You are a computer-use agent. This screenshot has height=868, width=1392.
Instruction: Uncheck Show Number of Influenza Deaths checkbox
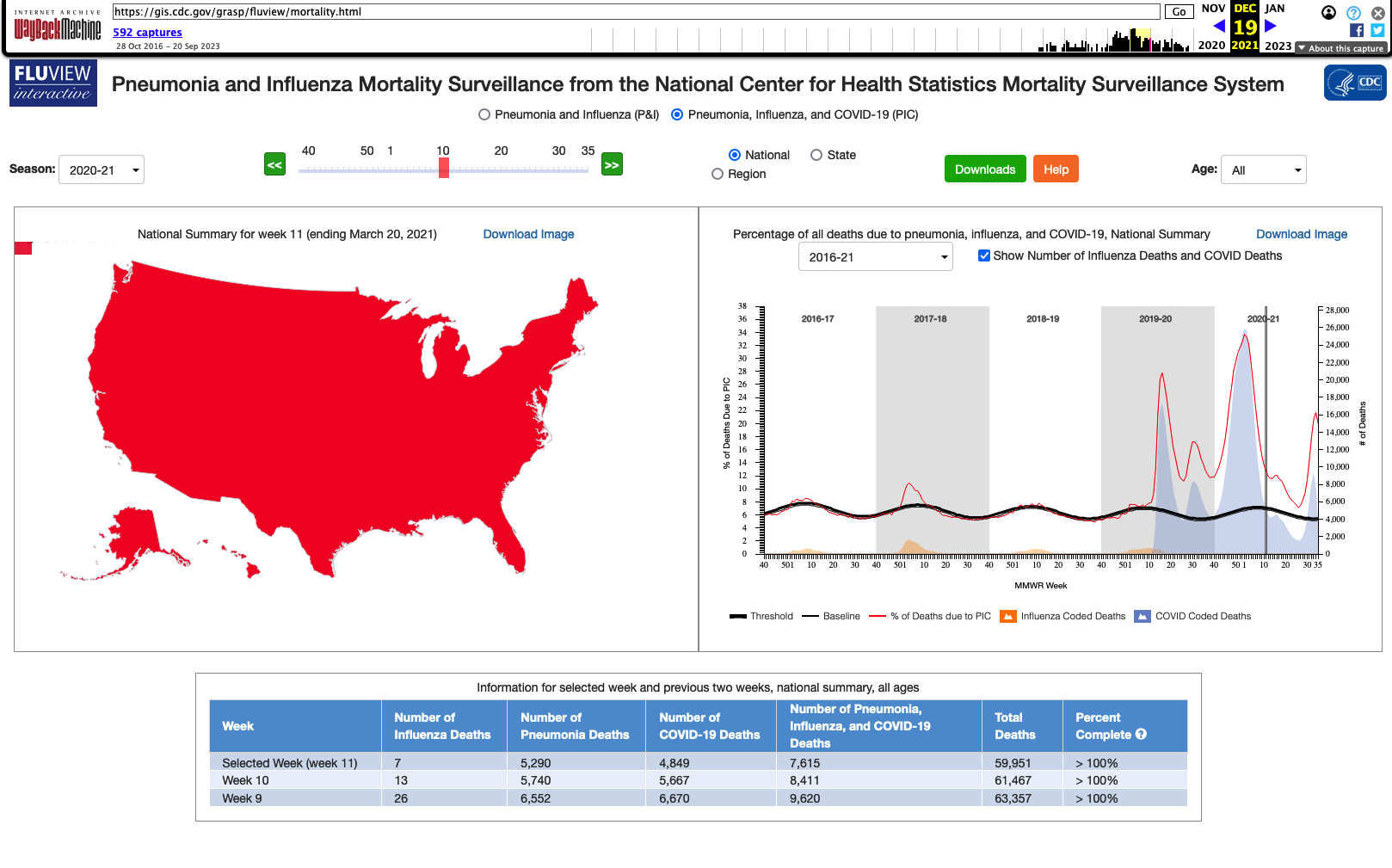pos(984,255)
